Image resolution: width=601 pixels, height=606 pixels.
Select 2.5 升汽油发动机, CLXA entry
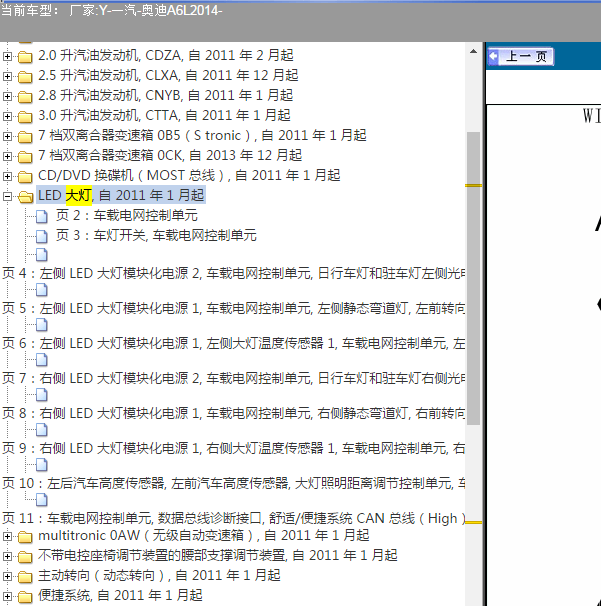(x=168, y=75)
